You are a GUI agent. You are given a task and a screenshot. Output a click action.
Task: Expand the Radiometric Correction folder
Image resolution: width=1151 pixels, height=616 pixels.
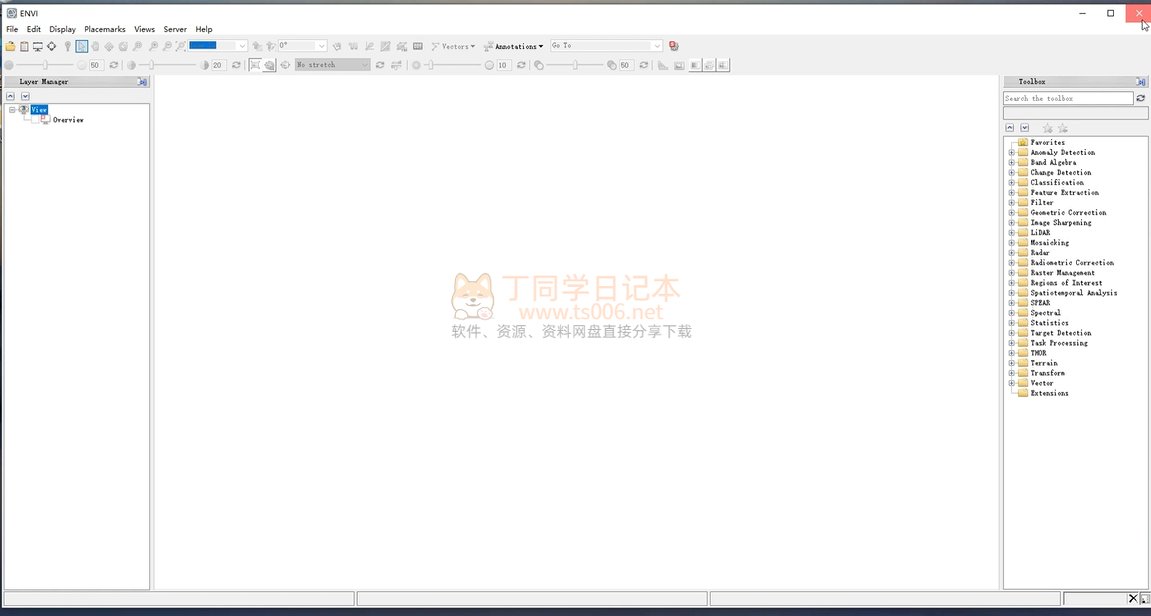1012,263
